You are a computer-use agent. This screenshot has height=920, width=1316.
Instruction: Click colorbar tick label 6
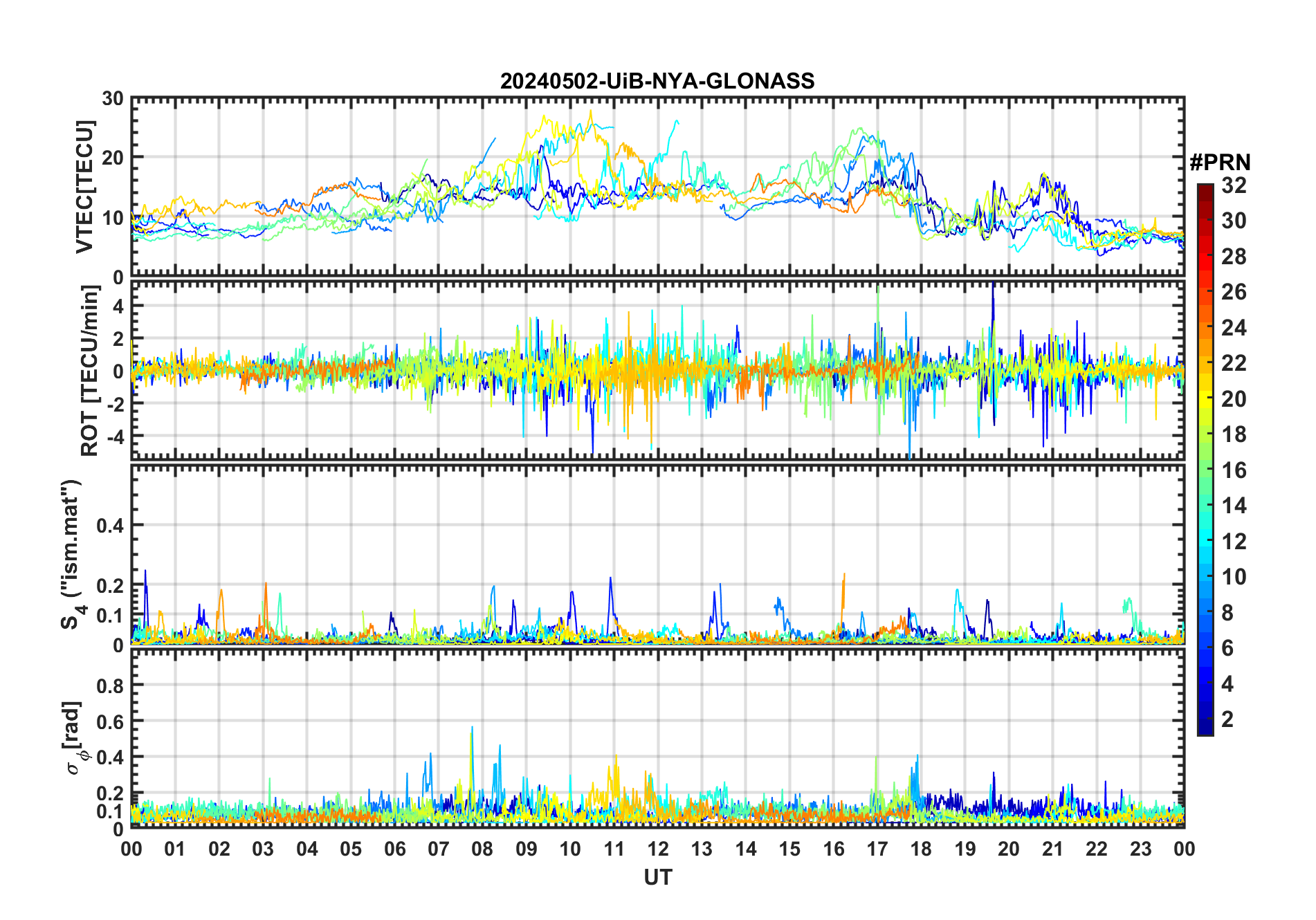(x=1227, y=648)
